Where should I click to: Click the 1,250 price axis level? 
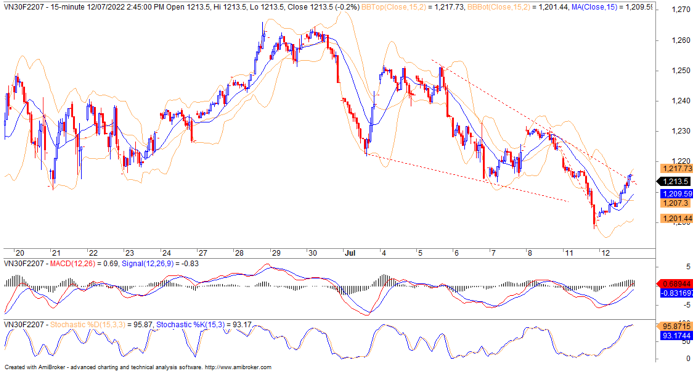(x=681, y=71)
